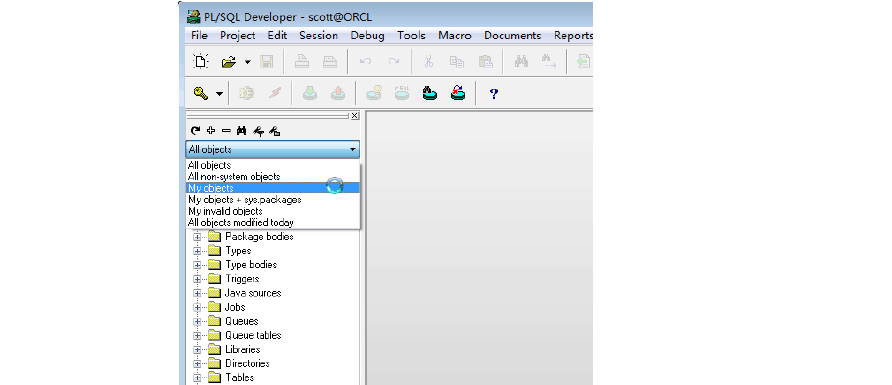Click the browser minus Delete object icon
This screenshot has height=385, width=892.
226,131
